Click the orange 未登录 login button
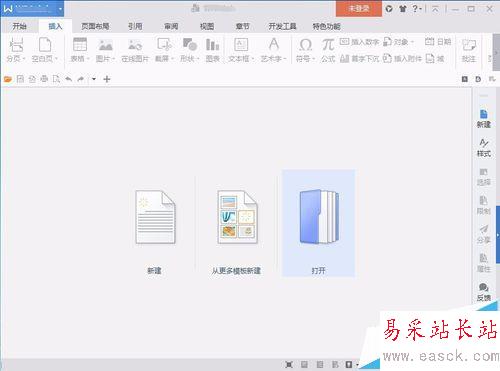Screen dimensions: 500x371 point(359,8)
